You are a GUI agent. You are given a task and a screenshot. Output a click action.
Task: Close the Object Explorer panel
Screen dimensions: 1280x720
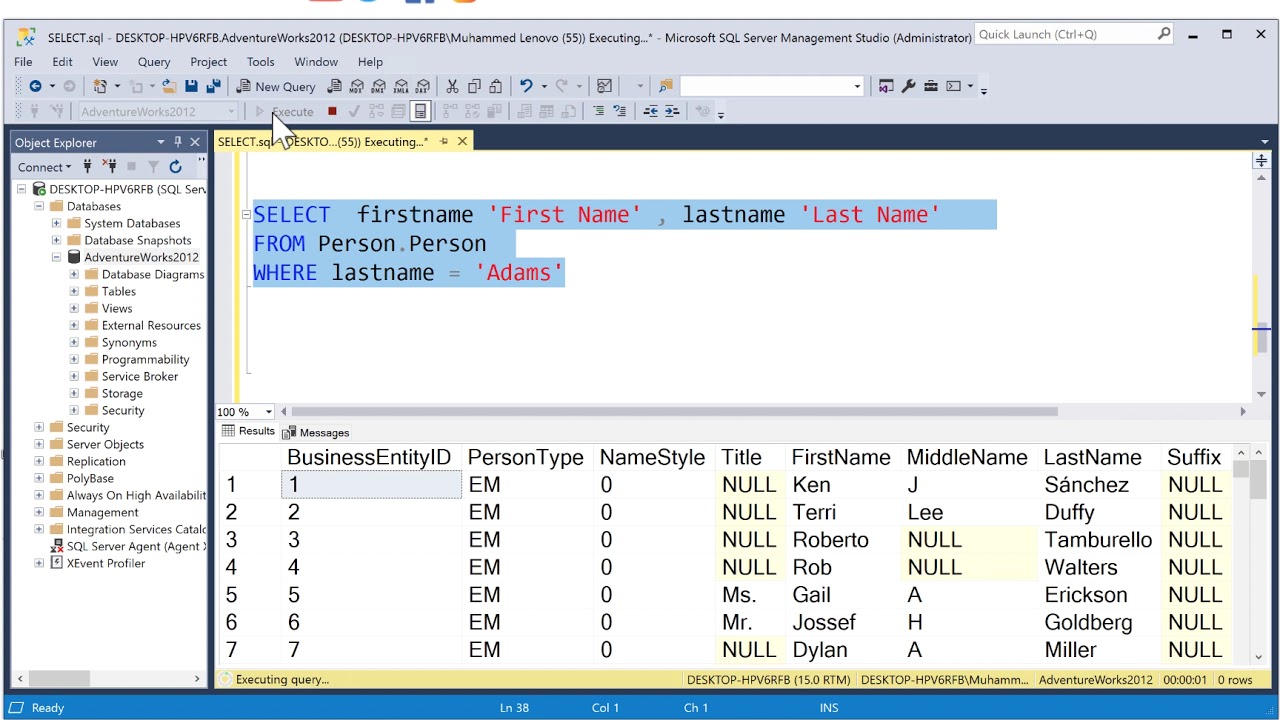click(x=195, y=142)
